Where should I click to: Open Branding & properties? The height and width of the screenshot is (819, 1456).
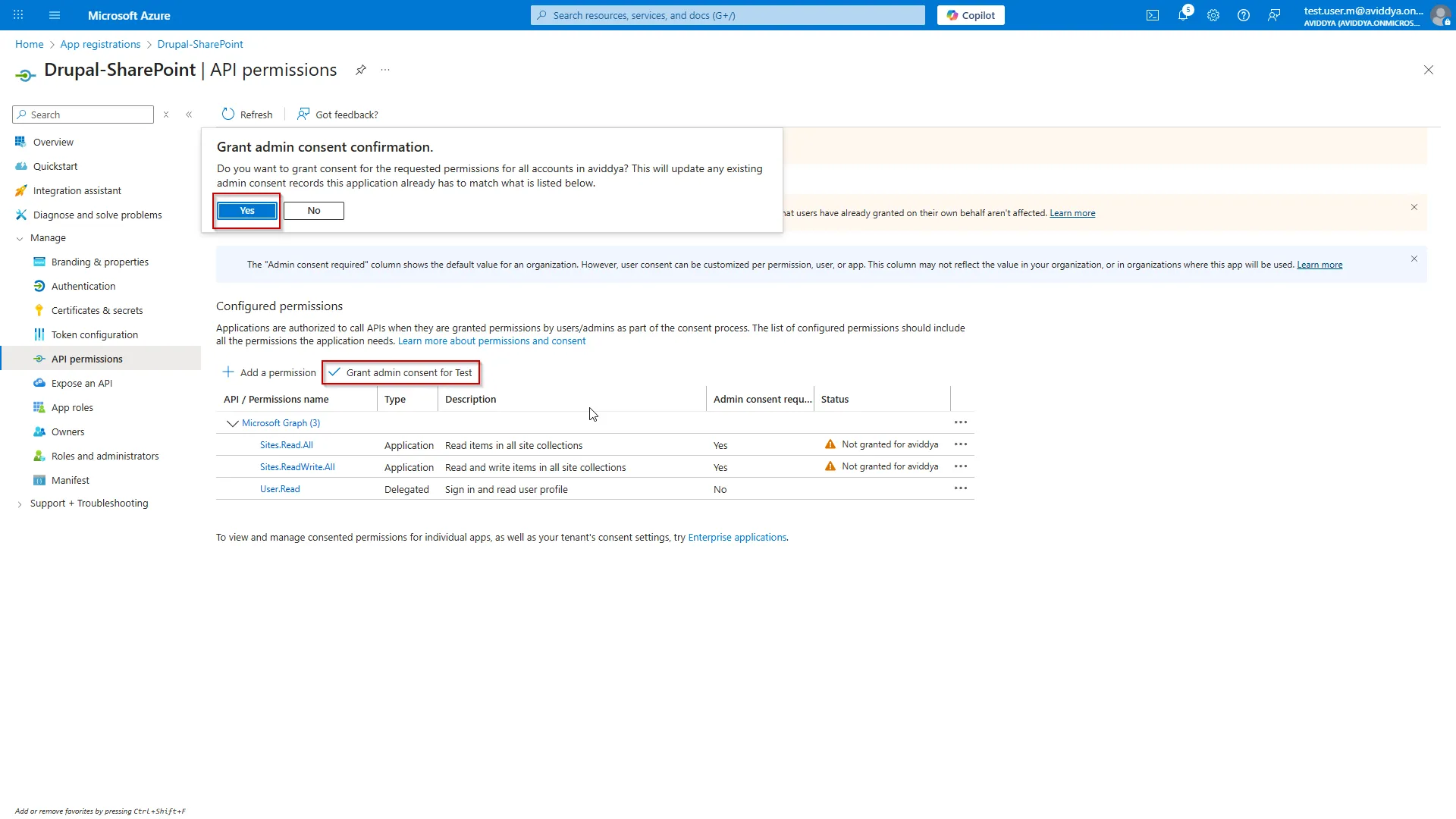pyautogui.click(x=101, y=262)
